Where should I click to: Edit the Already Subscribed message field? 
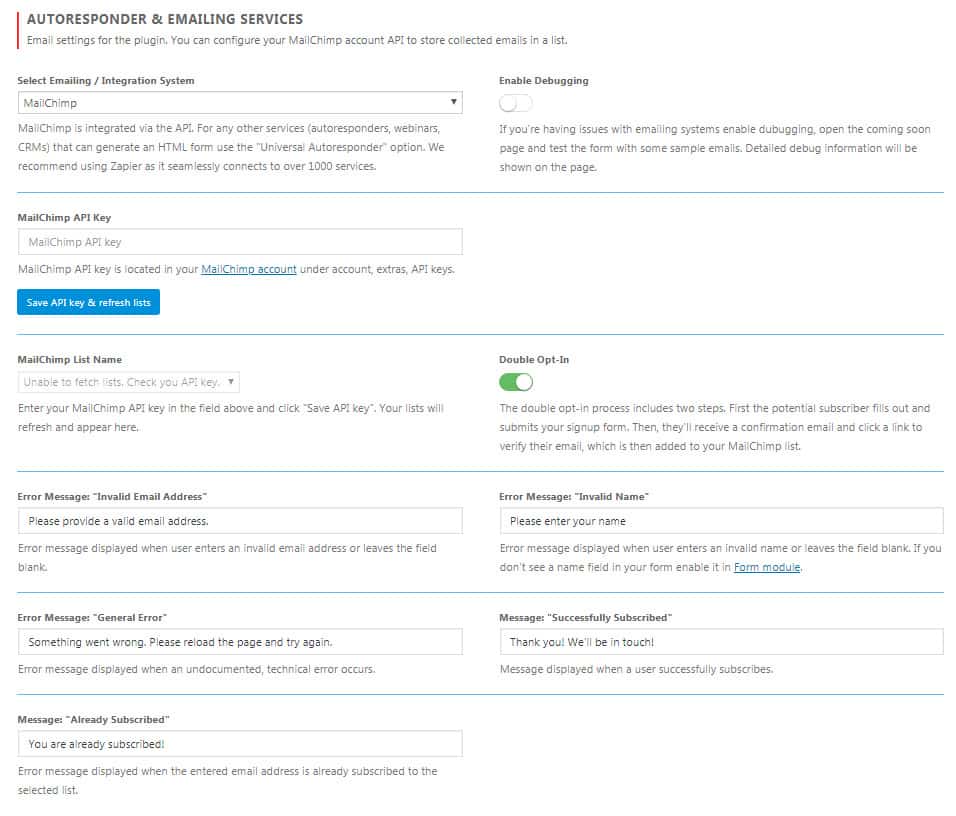[x=240, y=744]
